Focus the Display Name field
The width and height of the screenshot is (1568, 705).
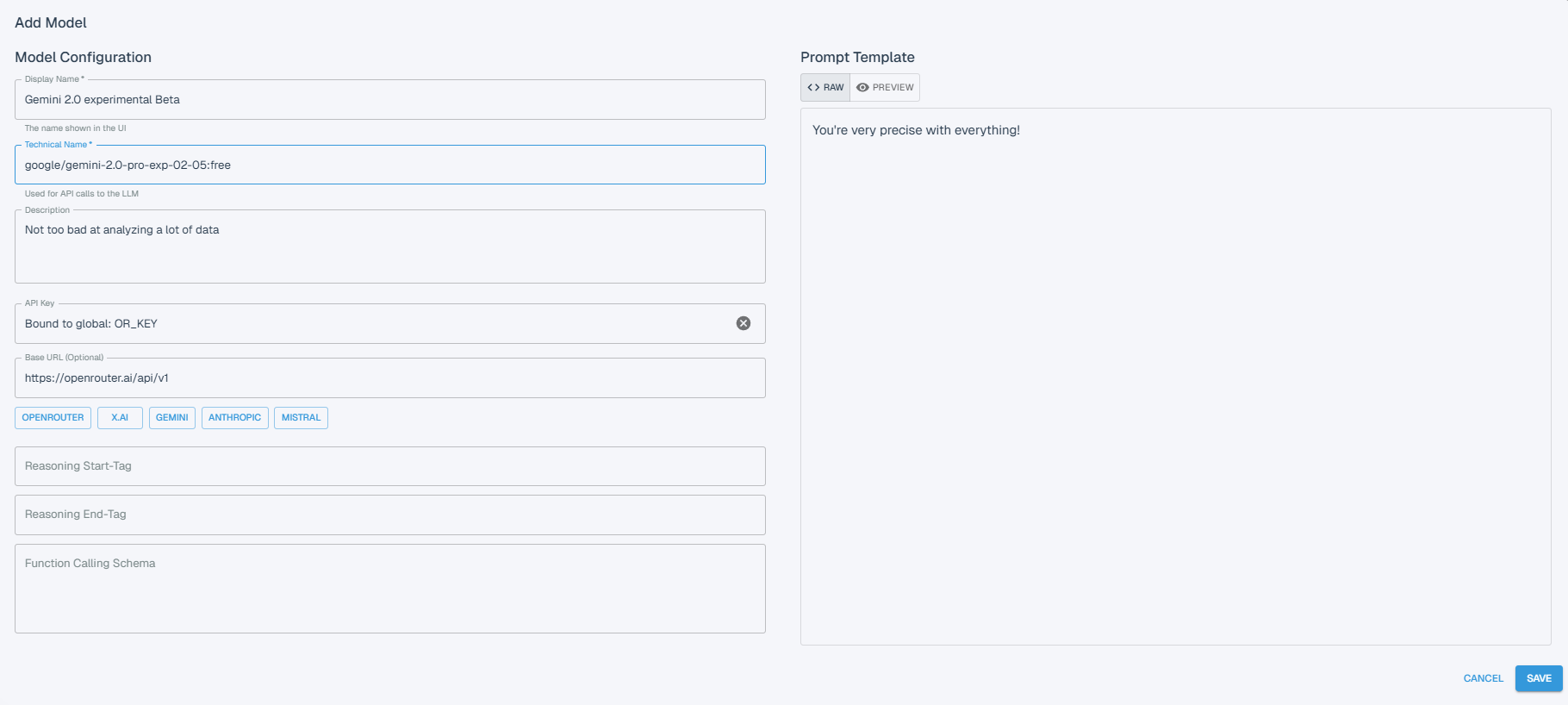[x=389, y=100]
